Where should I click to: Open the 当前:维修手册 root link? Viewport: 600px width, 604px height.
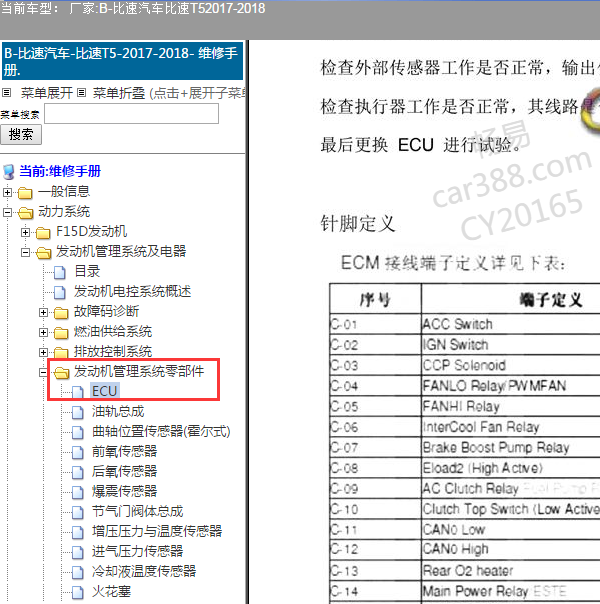(x=60, y=171)
